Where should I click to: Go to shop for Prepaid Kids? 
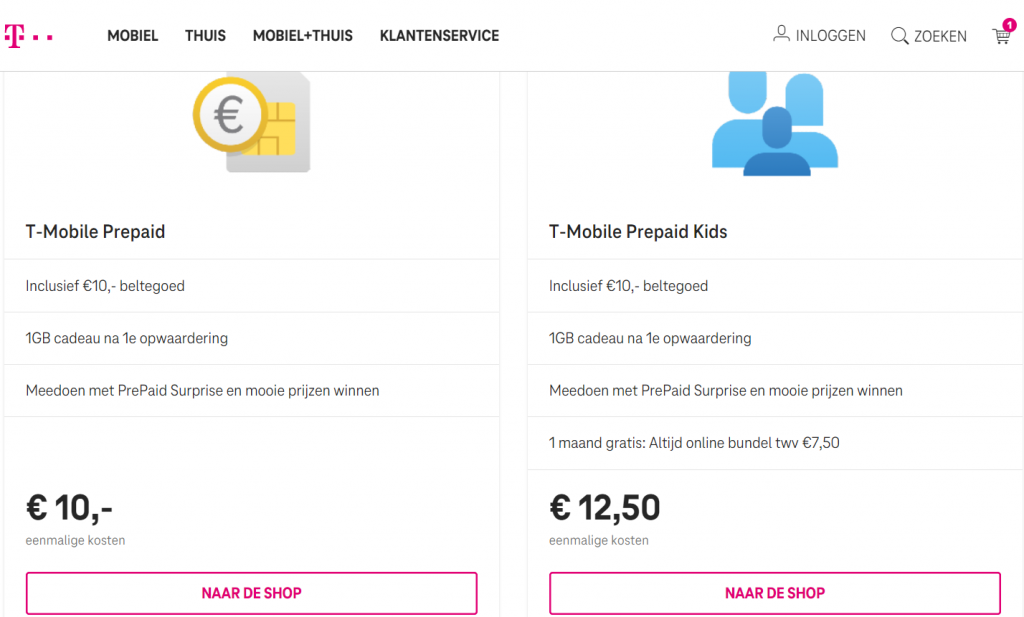pos(775,593)
